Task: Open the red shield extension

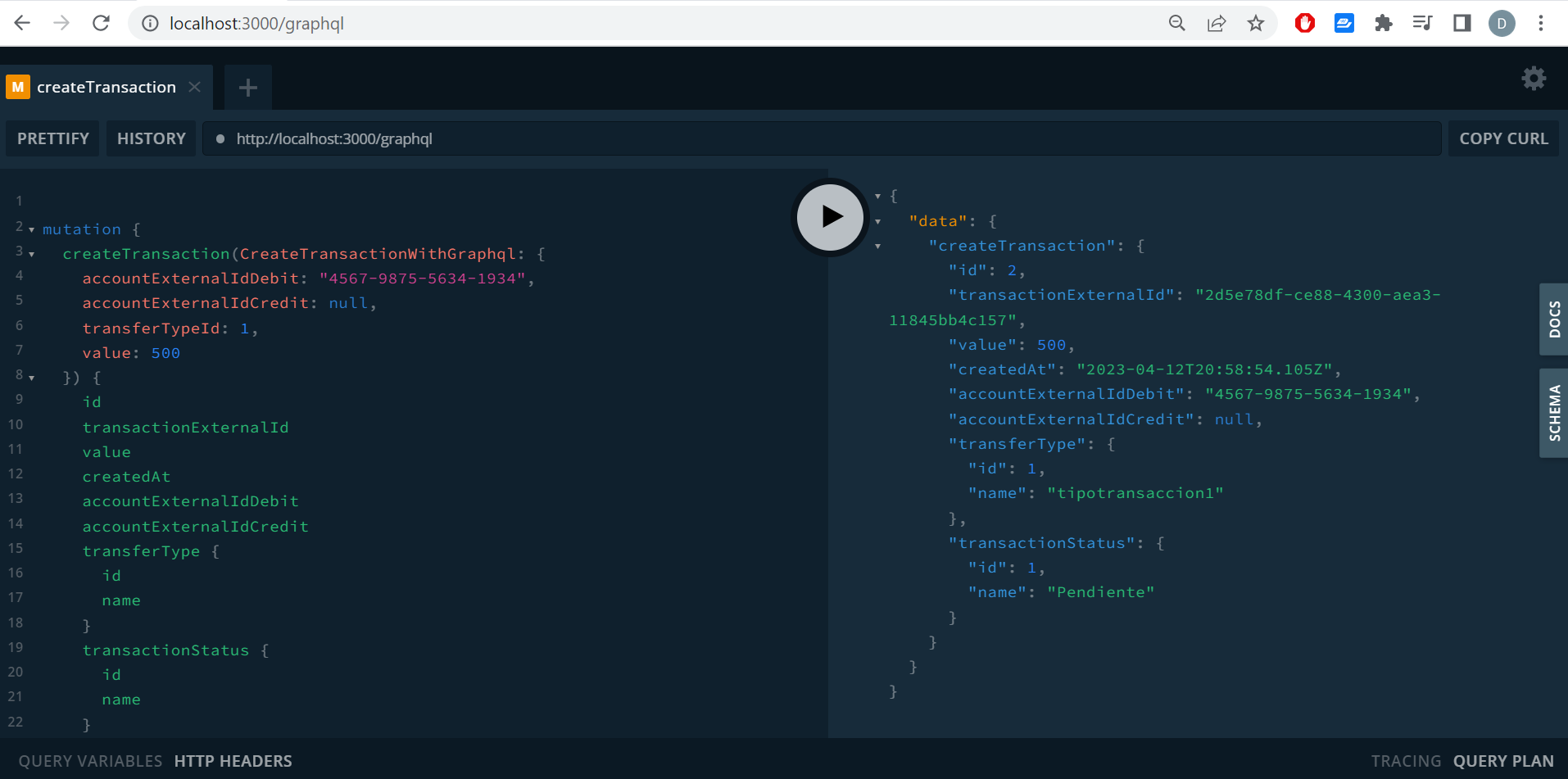Action: point(1305,23)
